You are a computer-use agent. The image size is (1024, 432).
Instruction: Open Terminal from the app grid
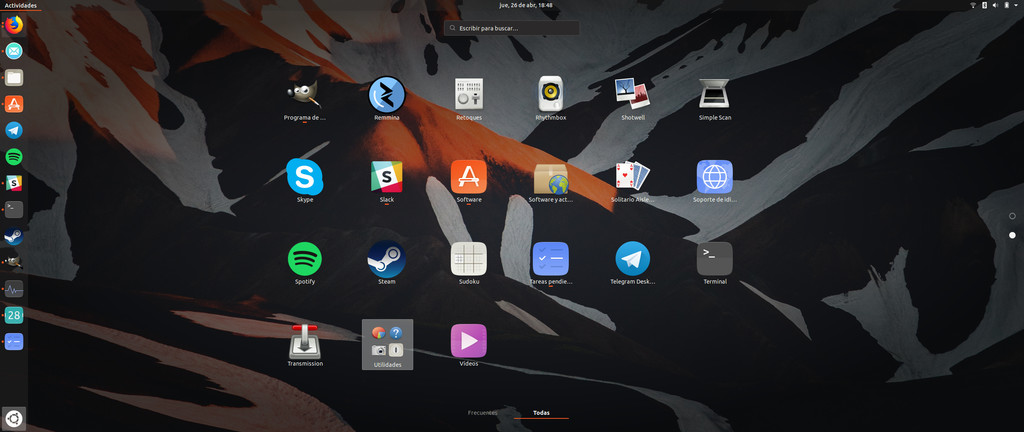(714, 259)
